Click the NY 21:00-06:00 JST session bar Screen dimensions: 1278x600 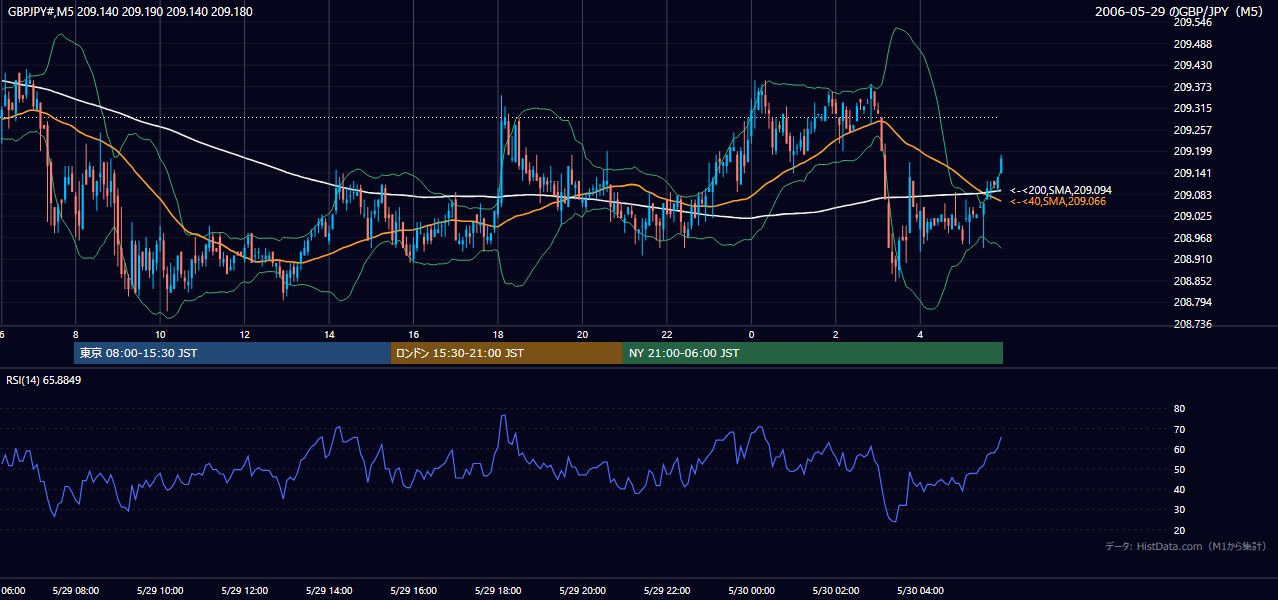tap(813, 353)
